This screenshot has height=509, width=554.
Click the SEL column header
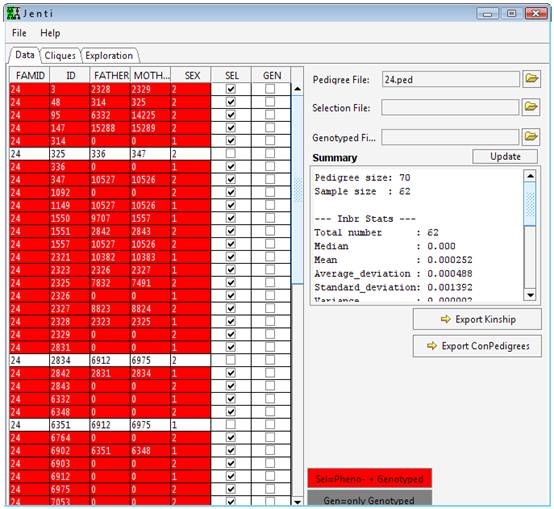231,75
